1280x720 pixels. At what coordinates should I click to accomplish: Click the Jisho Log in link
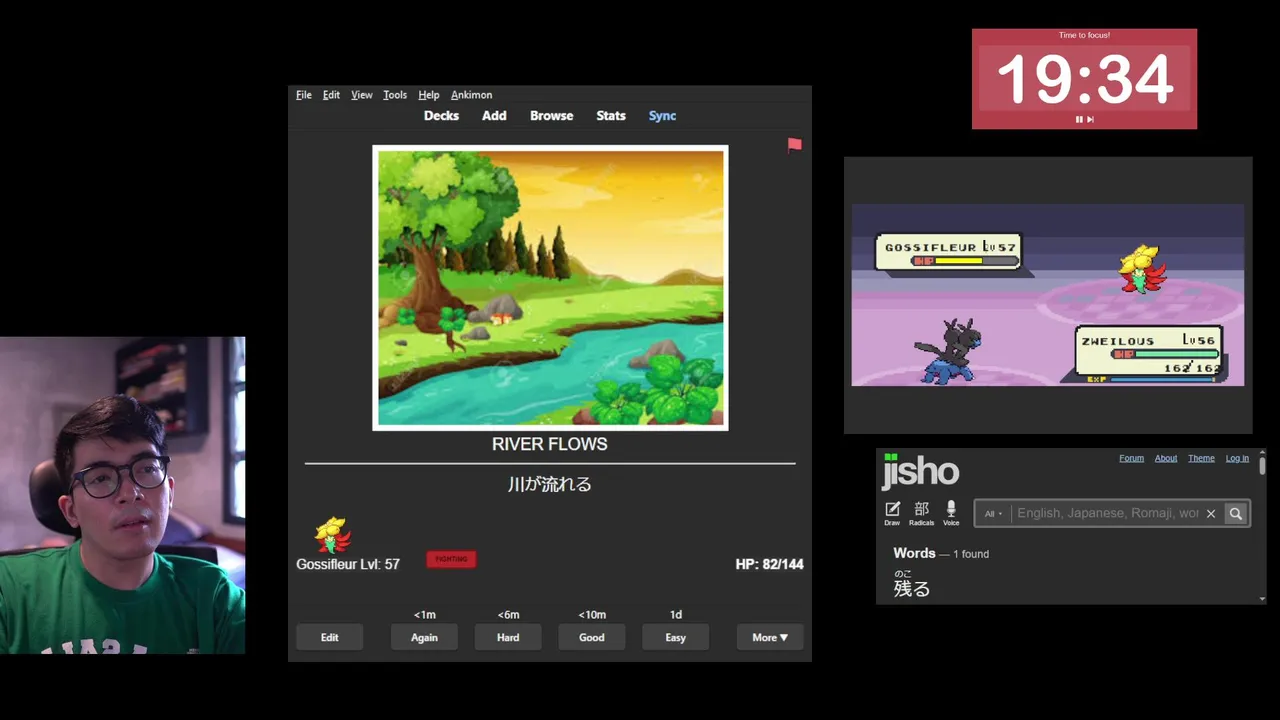click(1237, 458)
